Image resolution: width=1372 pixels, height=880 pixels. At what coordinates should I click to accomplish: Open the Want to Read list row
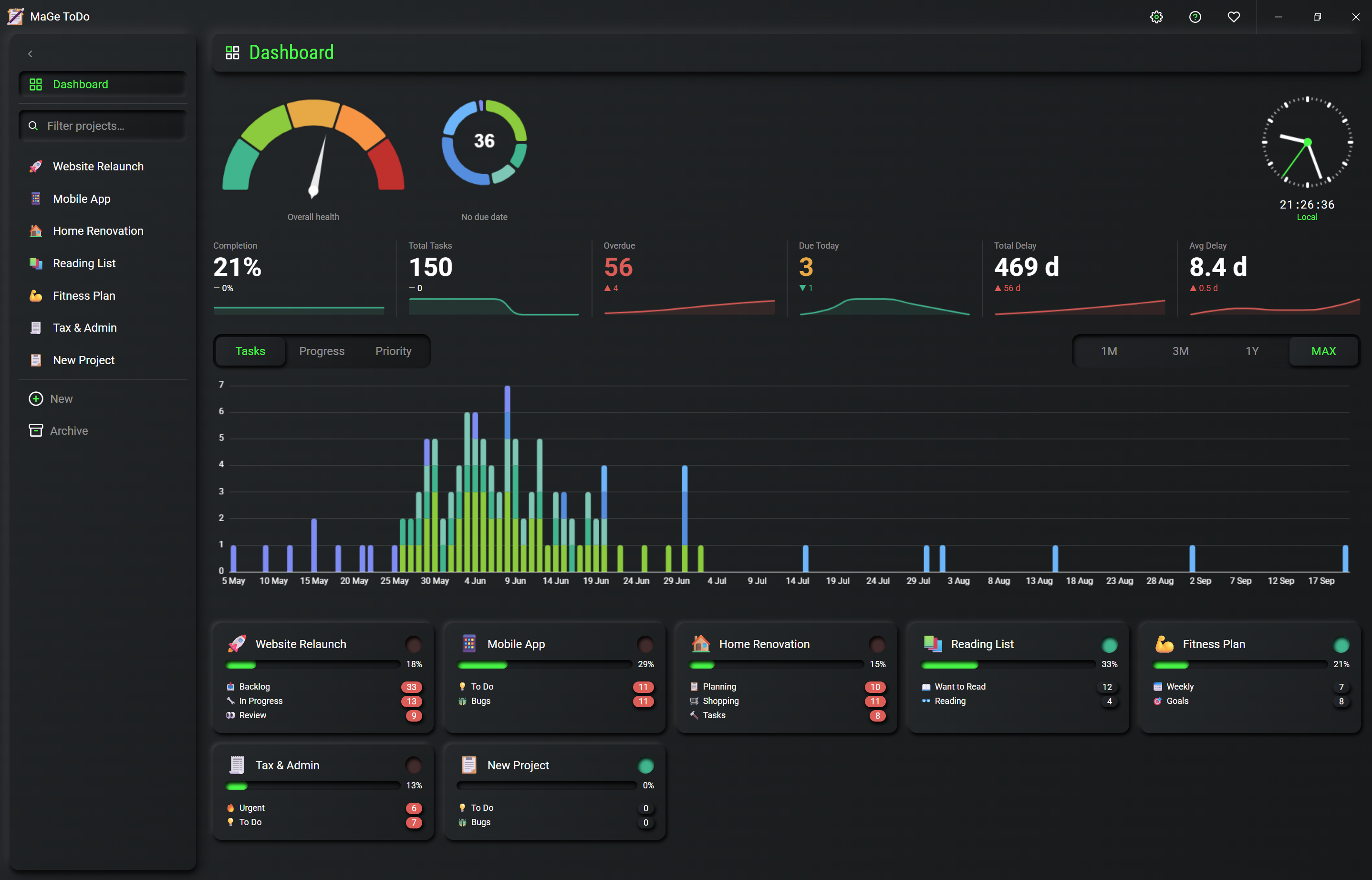pos(1019,687)
